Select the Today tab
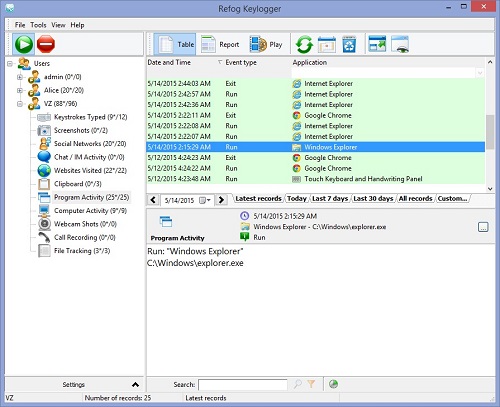The image size is (500, 407). pos(297,199)
